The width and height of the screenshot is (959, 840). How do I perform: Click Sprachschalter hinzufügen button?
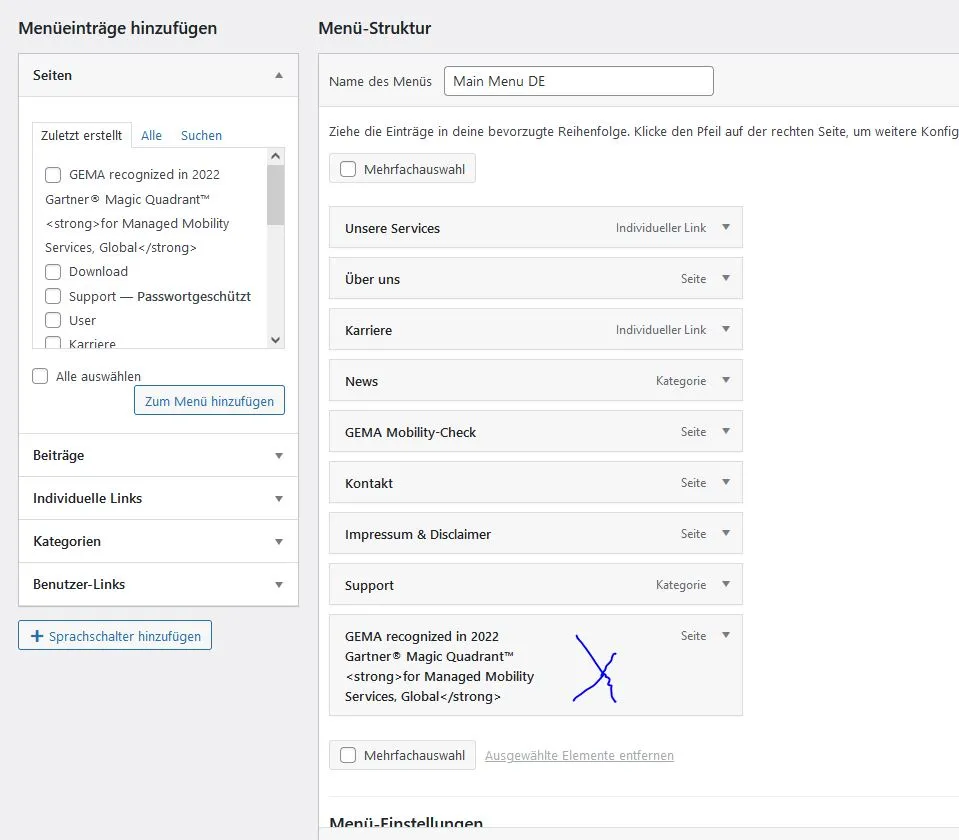pos(115,635)
